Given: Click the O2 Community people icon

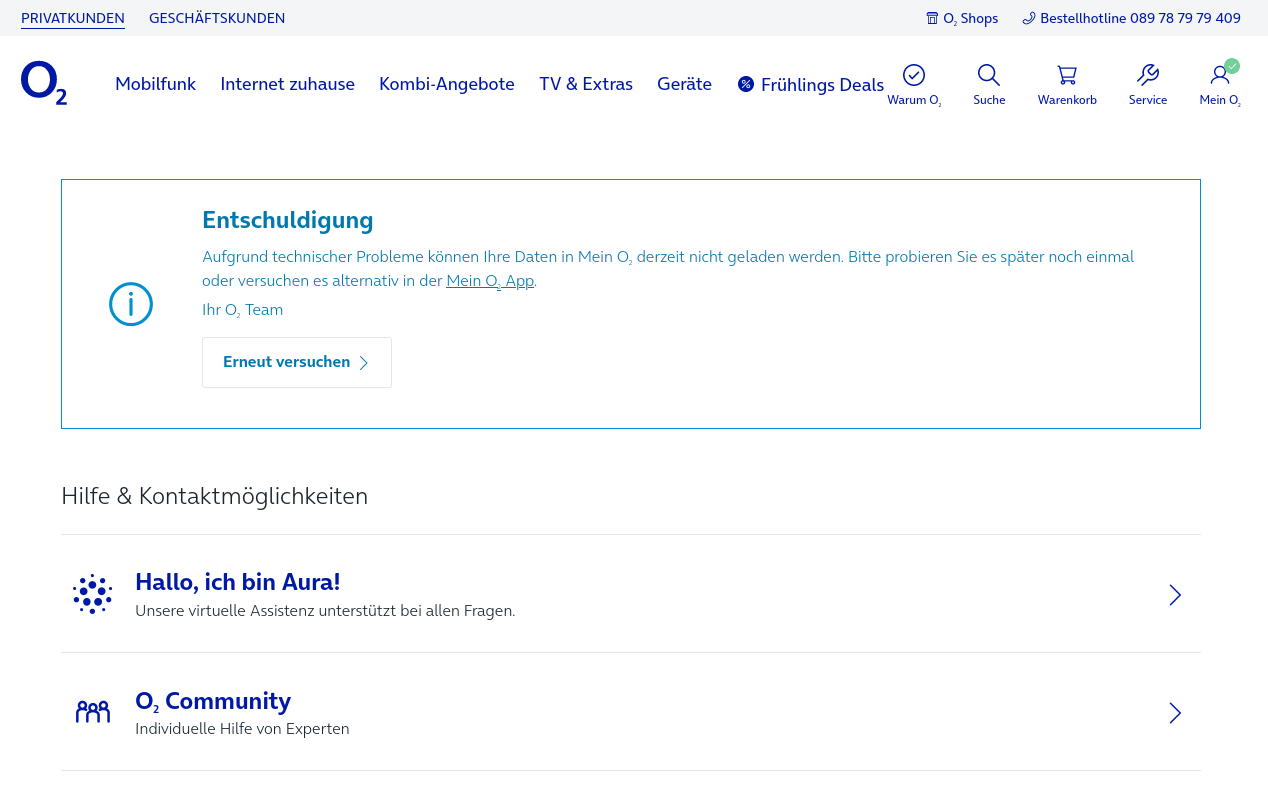Looking at the screenshot, I should click(x=93, y=712).
